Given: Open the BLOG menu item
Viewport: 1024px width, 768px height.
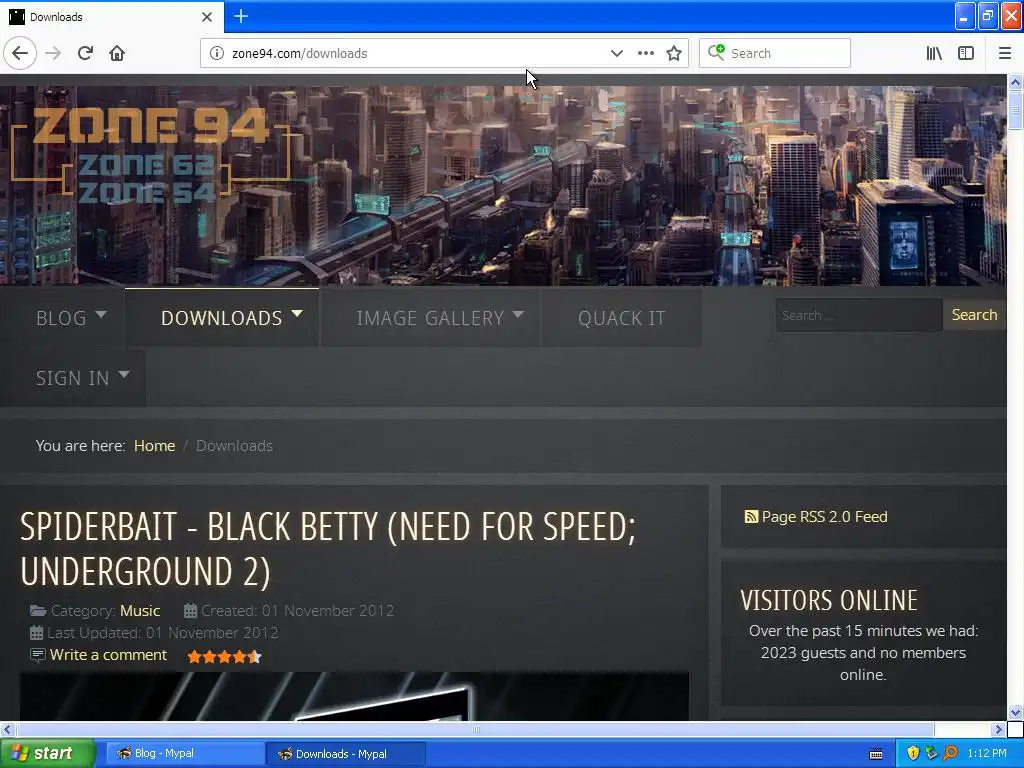Looking at the screenshot, I should (61, 318).
